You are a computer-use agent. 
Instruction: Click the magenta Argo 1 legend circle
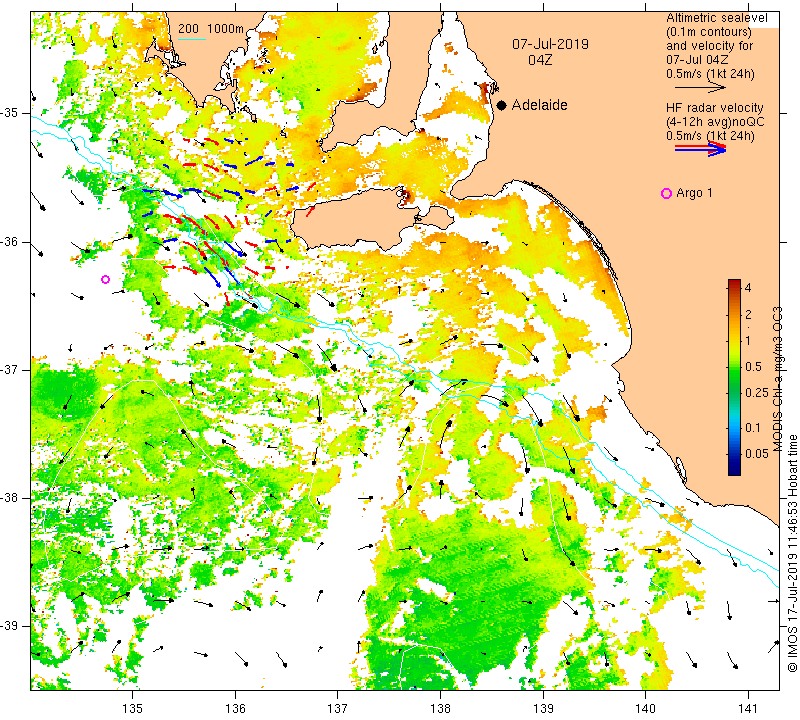(x=666, y=193)
